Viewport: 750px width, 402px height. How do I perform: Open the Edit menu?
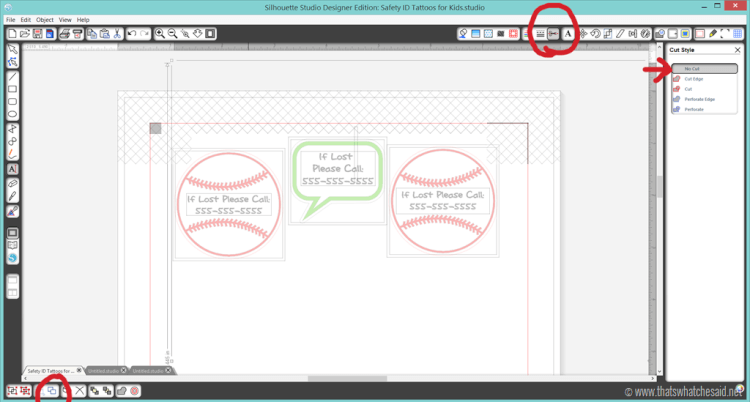[26, 20]
